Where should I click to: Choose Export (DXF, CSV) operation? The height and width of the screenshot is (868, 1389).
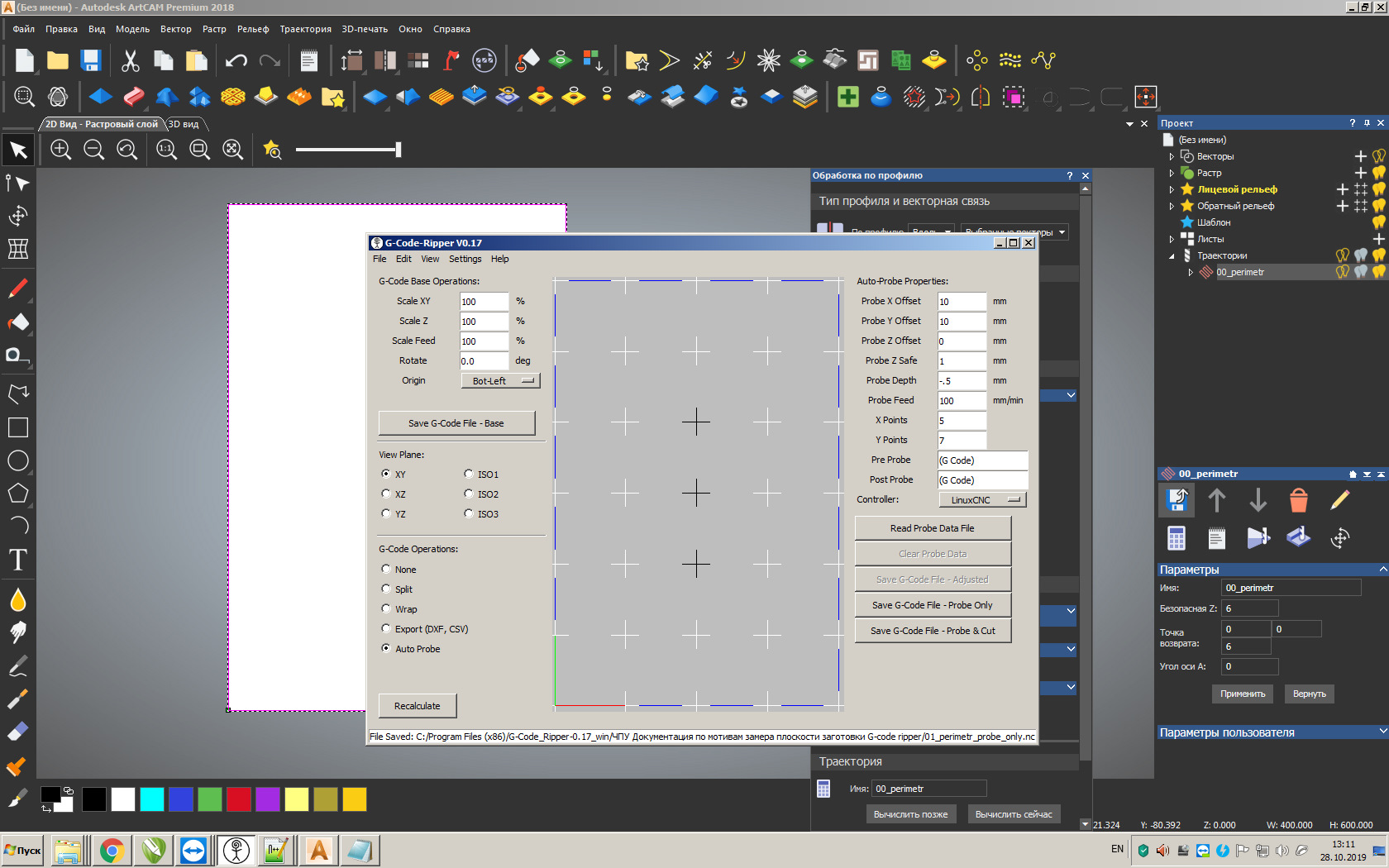point(386,628)
